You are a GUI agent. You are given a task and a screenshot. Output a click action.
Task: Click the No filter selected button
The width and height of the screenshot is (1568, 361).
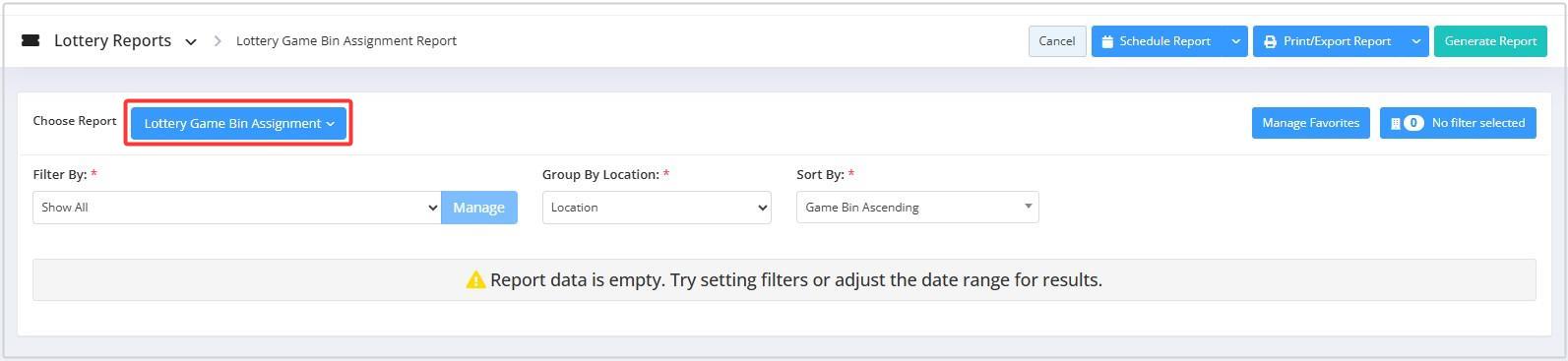click(x=1458, y=123)
